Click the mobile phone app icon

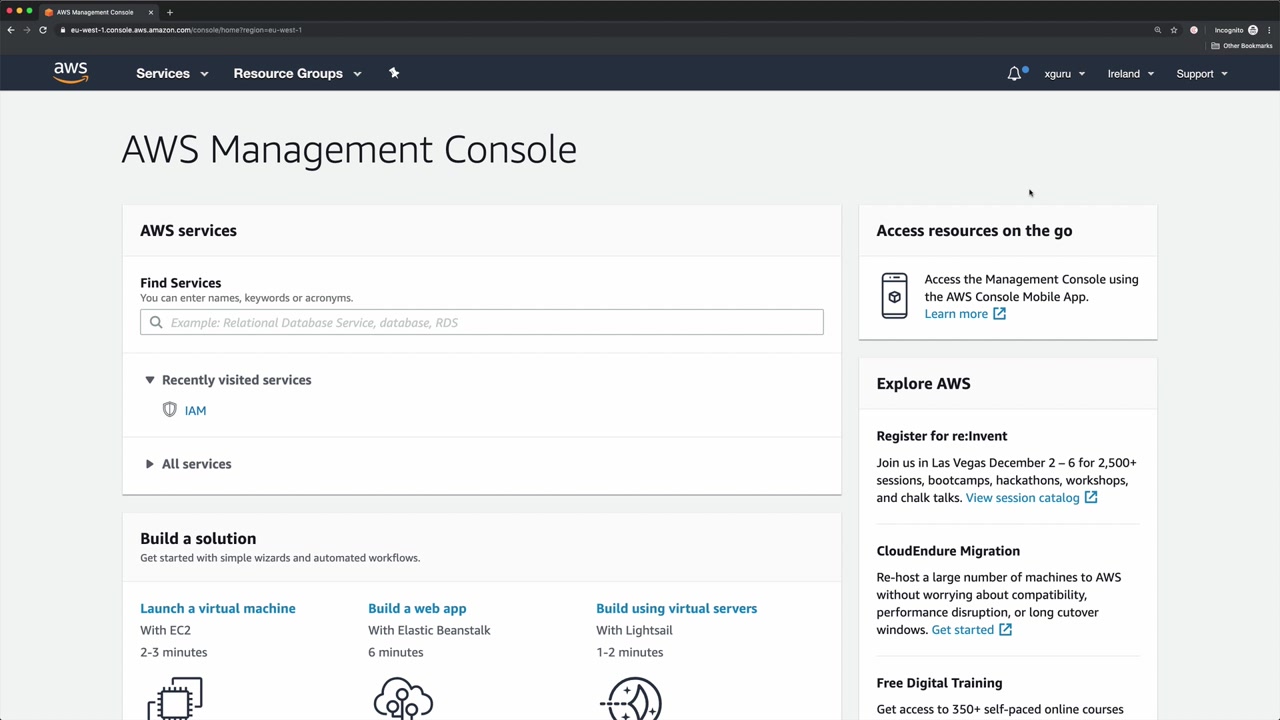click(894, 296)
